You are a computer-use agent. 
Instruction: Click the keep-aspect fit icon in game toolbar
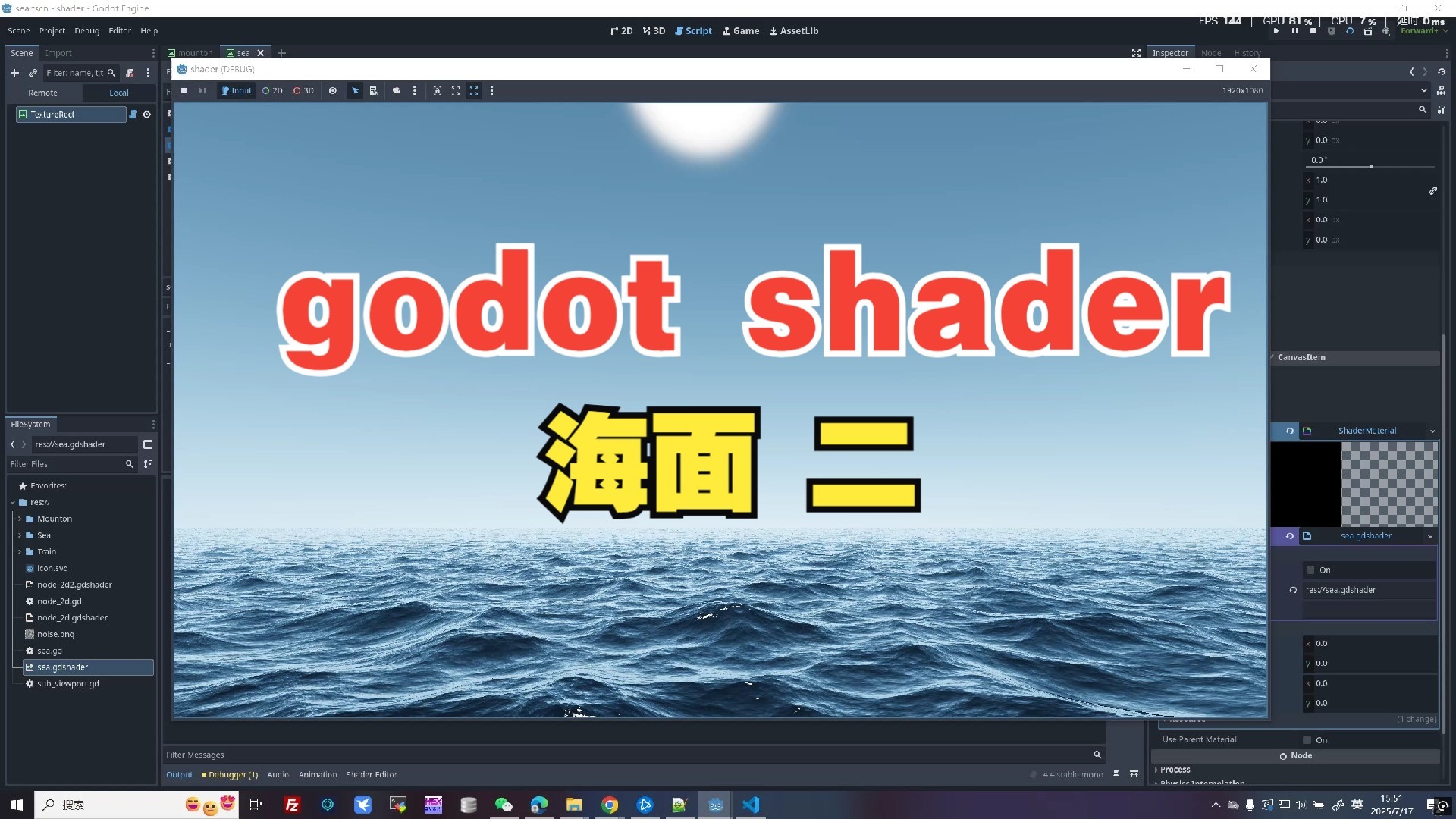(438, 90)
